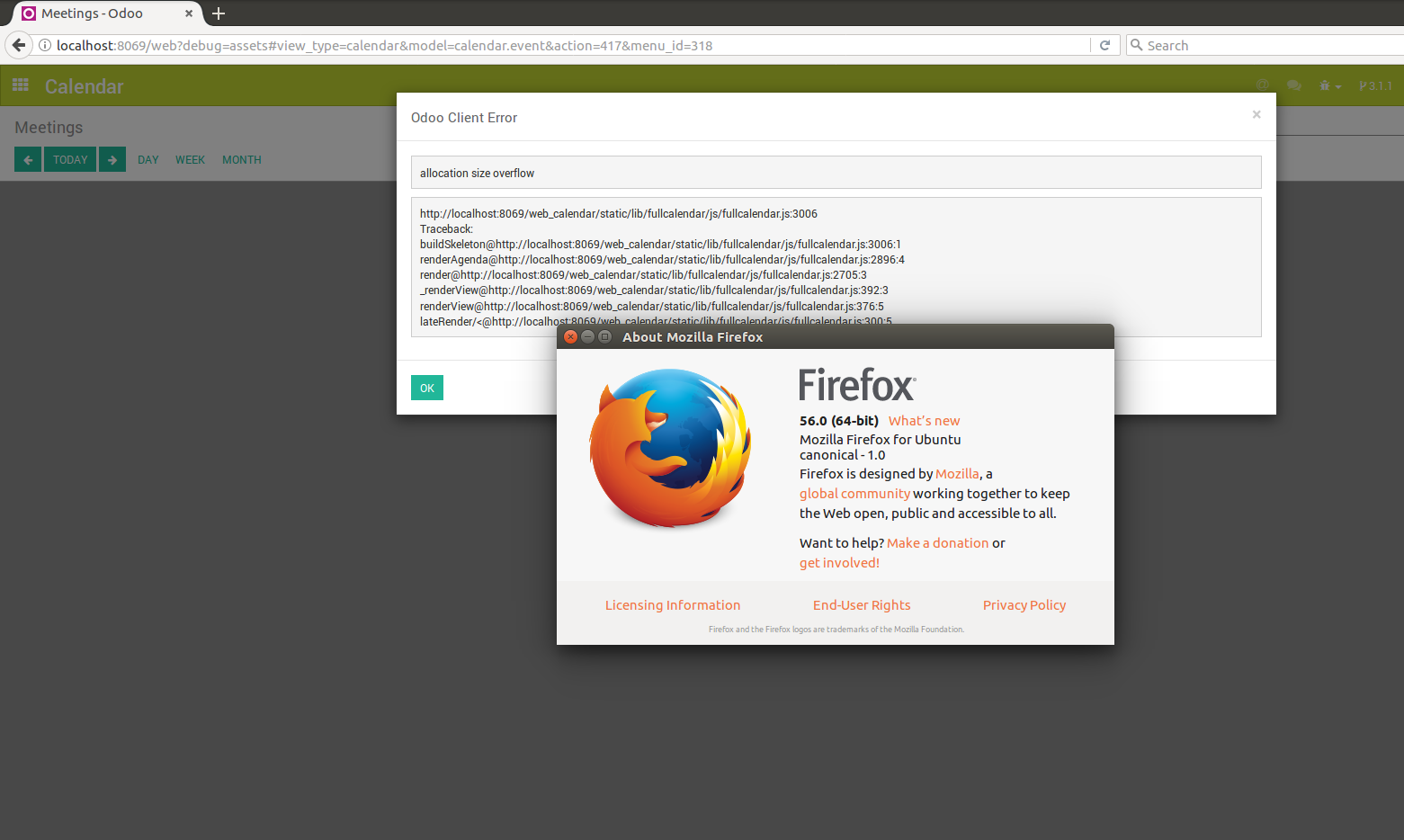Image resolution: width=1404 pixels, height=840 pixels.
Task: Reload the page via refresh icon
Action: (1104, 44)
